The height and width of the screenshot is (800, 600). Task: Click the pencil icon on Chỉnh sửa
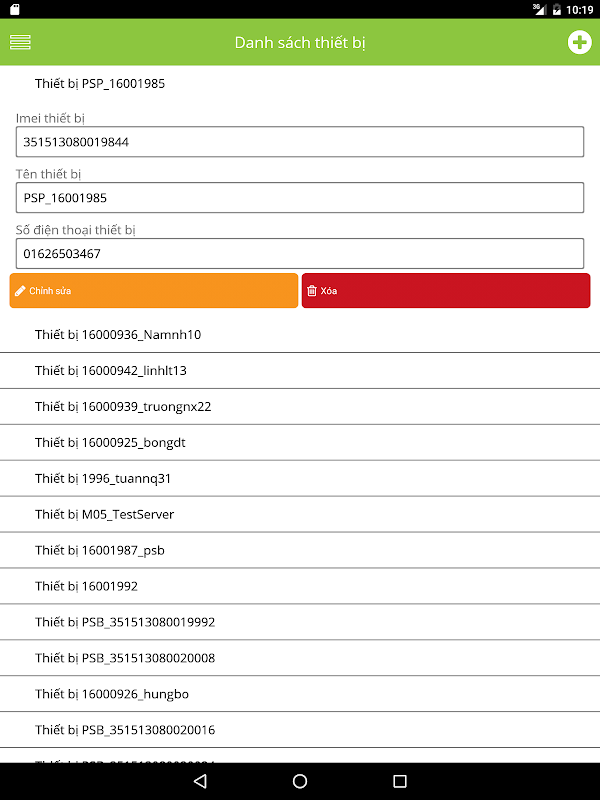(20, 291)
